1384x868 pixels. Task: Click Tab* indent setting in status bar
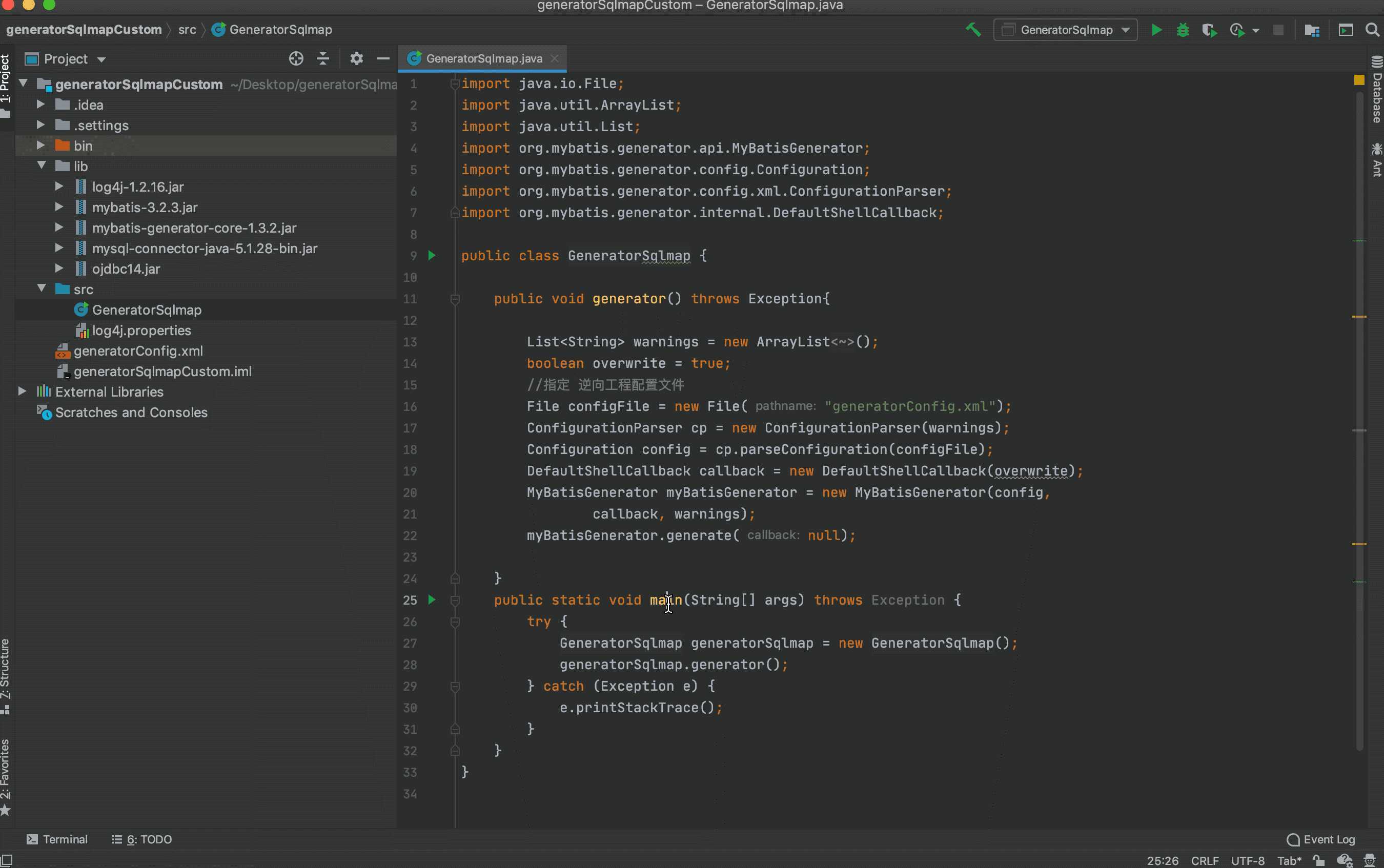tap(1289, 860)
